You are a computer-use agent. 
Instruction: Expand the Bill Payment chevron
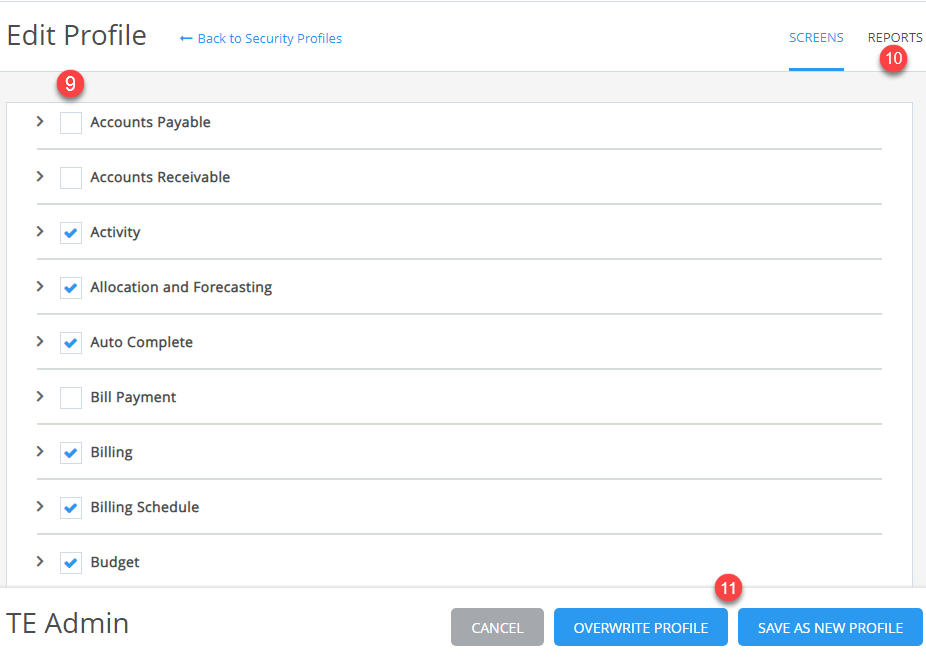click(x=40, y=396)
